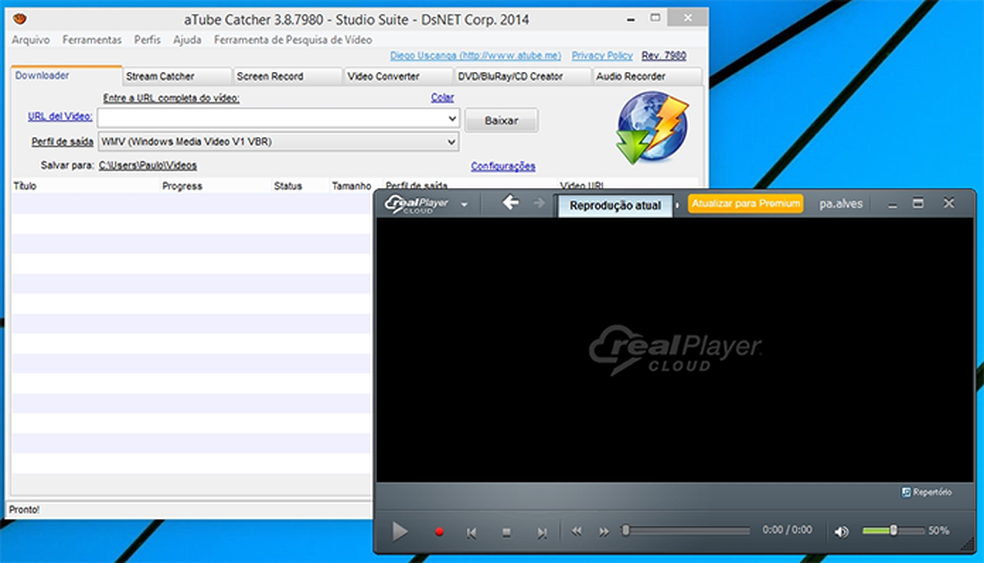
Task: Rewind playback in RealPlayer
Action: click(577, 532)
